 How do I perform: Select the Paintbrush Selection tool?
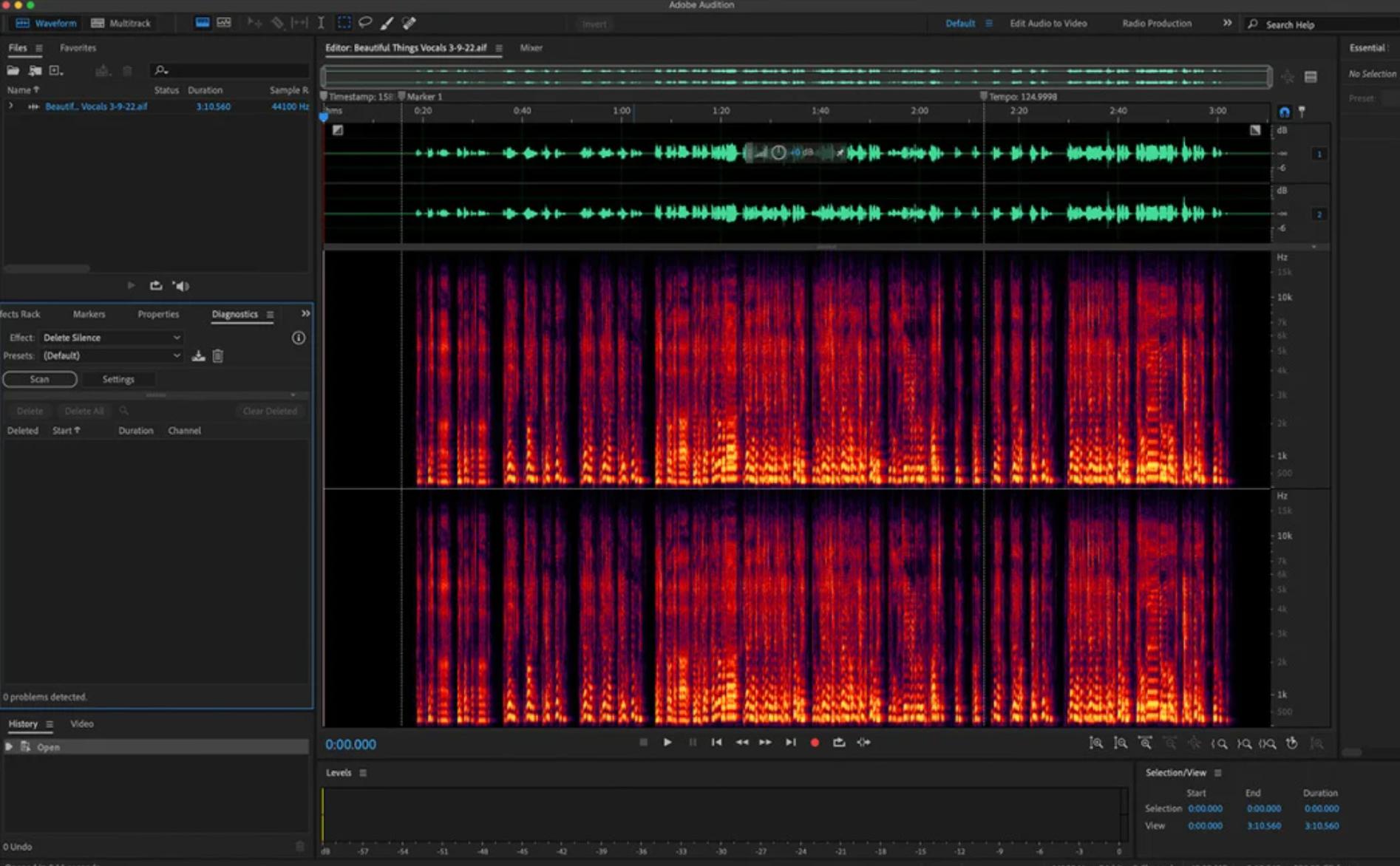pos(387,23)
